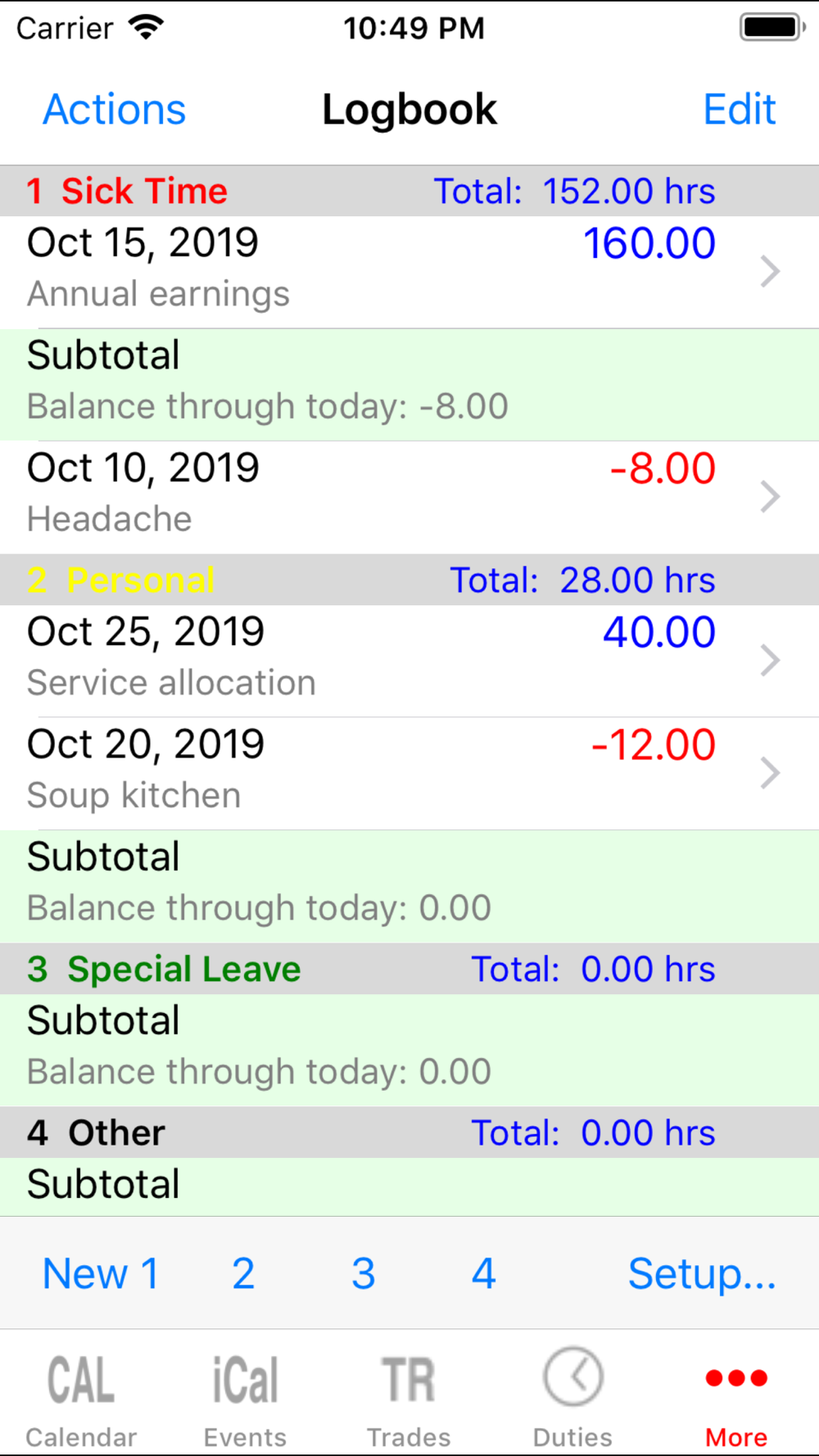Open the Duties clock icon
This screenshot has width=819, height=1456.
pos(572,1377)
